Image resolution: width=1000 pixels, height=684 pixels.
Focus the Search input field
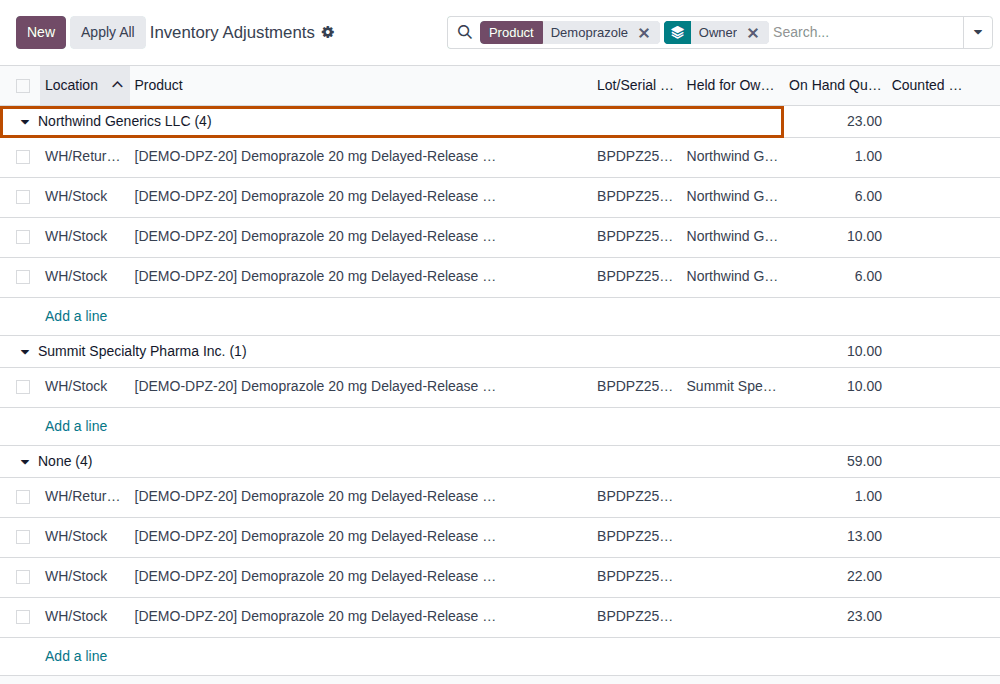pyautogui.click(x=864, y=33)
